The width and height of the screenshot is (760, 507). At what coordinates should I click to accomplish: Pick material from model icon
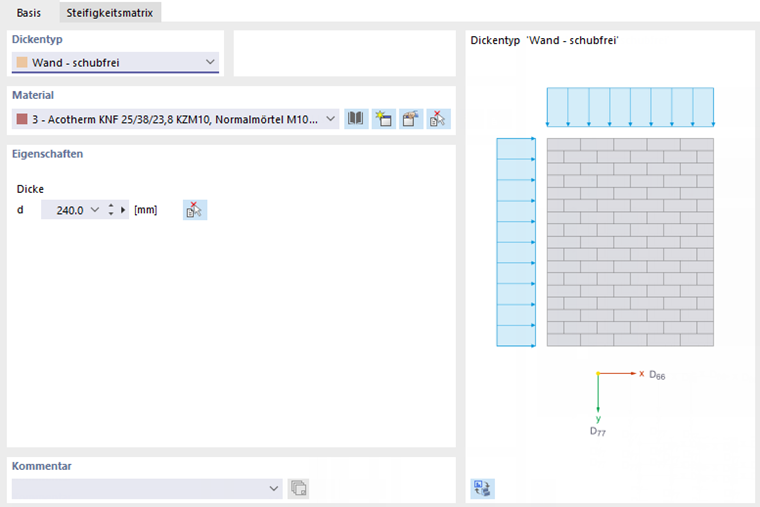438,119
